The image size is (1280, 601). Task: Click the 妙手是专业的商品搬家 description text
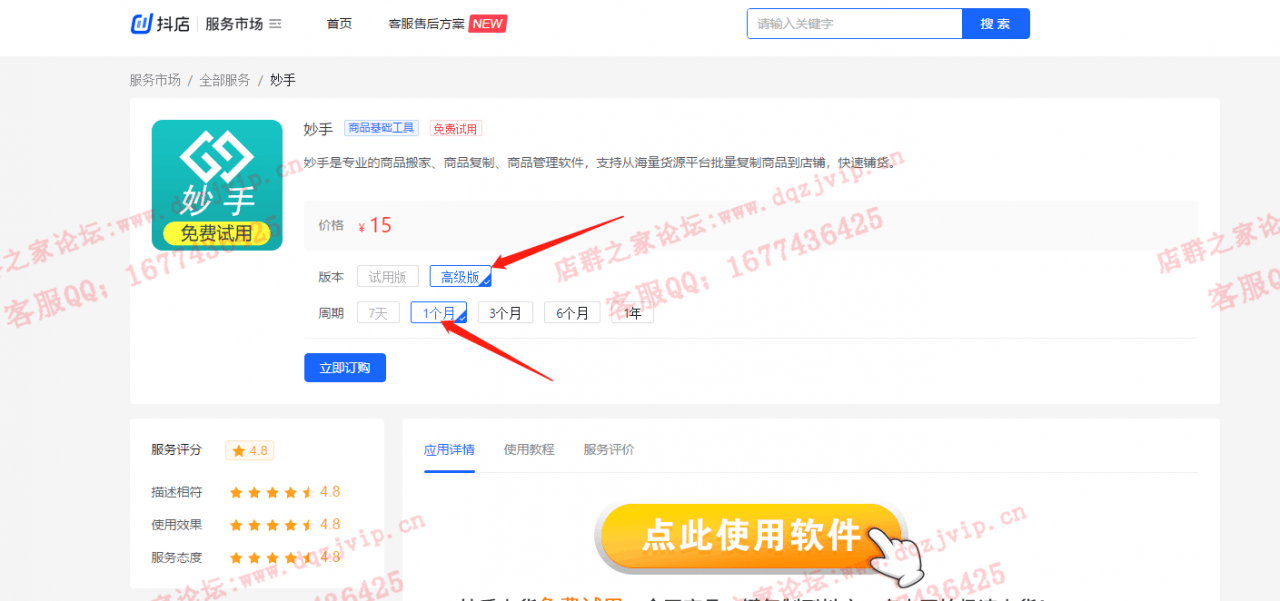pos(600,162)
